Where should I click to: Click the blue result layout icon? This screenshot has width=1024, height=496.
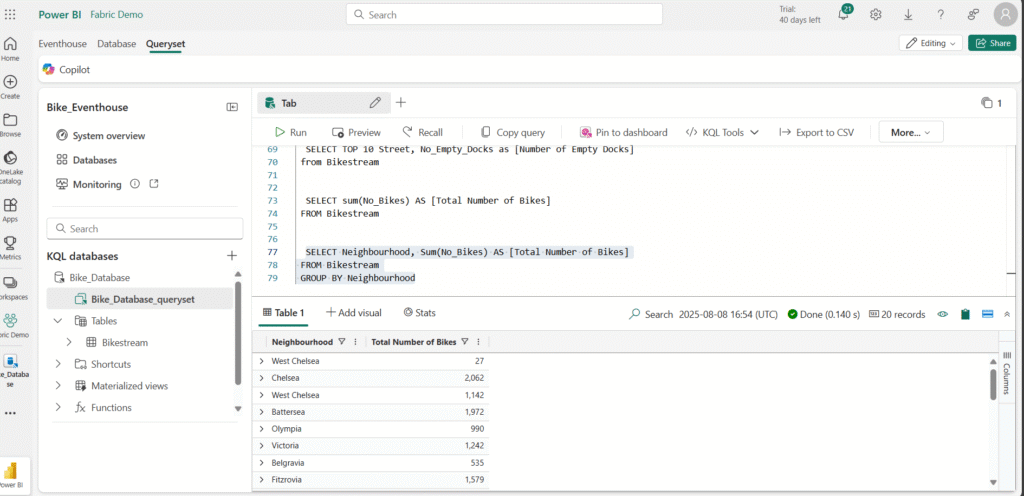point(987,314)
